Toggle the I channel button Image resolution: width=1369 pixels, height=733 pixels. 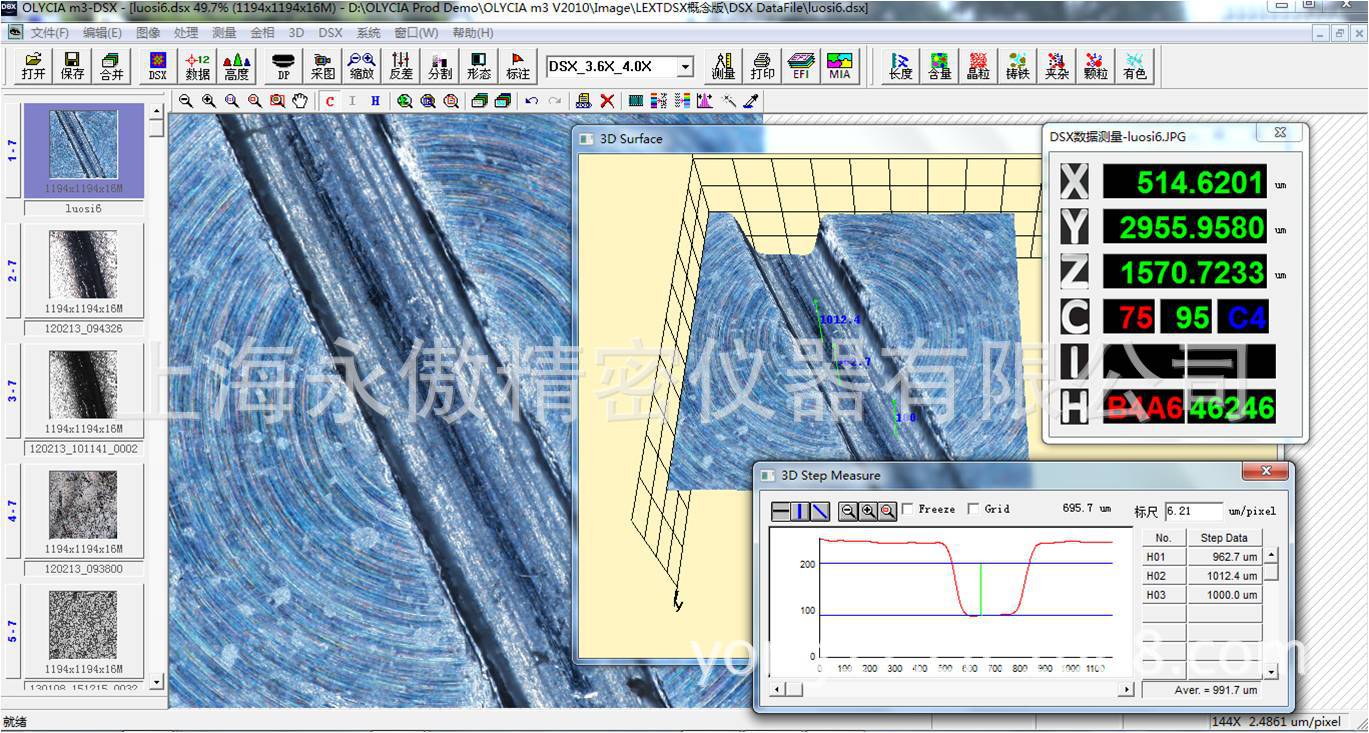click(352, 100)
